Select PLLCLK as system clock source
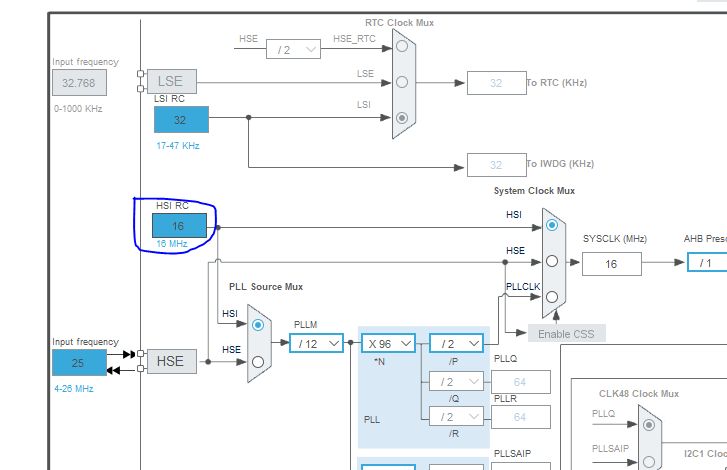The image size is (727, 470). (552, 295)
